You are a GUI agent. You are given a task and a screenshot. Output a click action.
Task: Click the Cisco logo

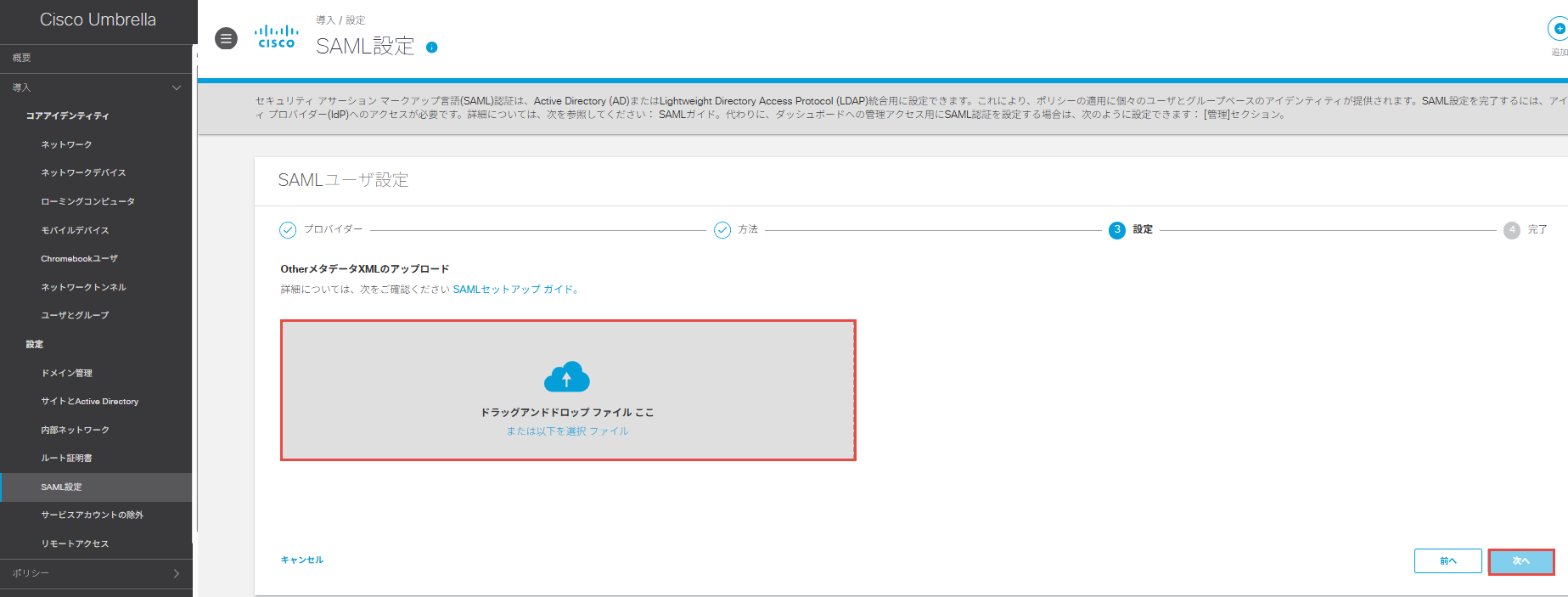click(277, 37)
